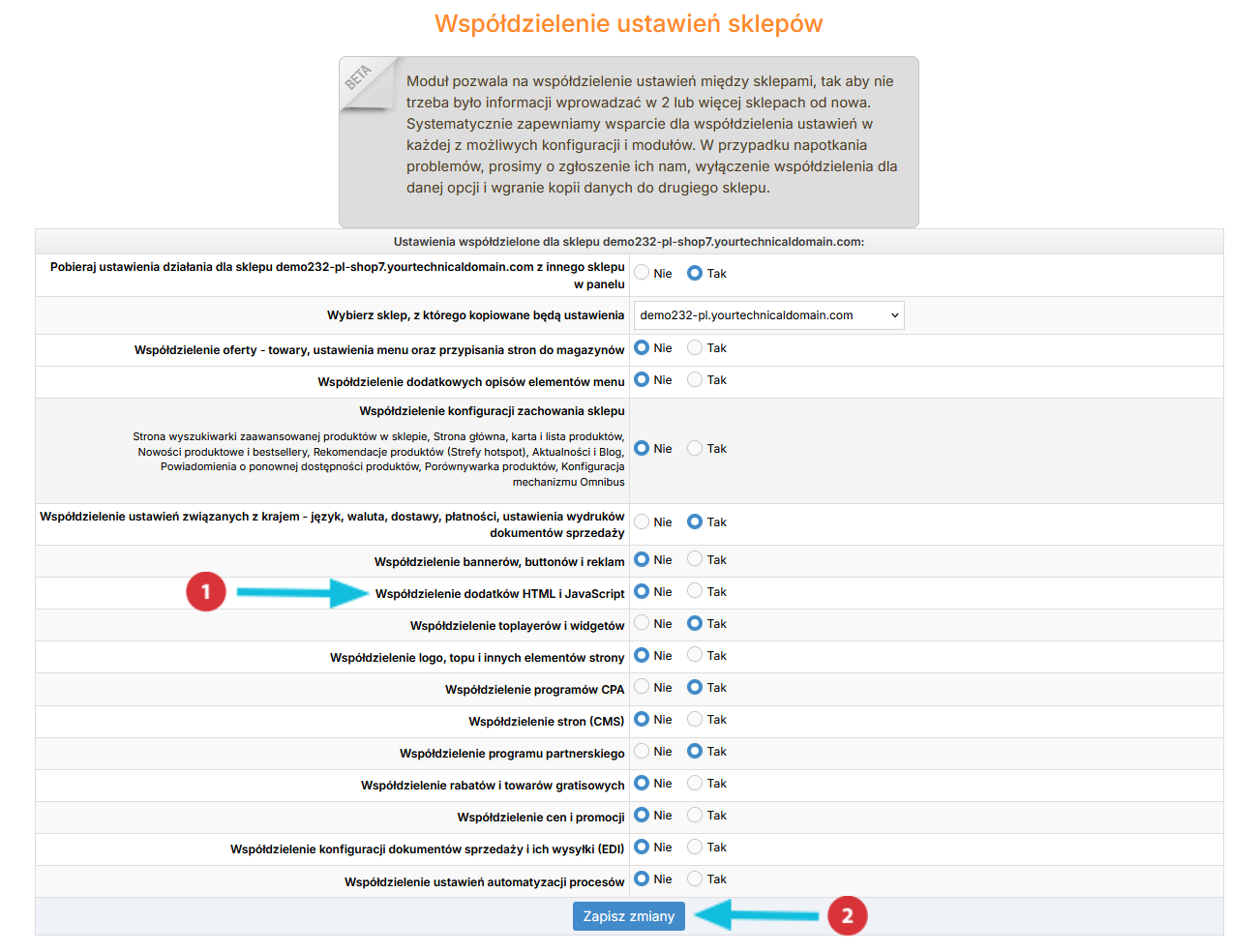1259x952 pixels.
Task: Click the Zapisz zmiany button
Action: pos(628,916)
